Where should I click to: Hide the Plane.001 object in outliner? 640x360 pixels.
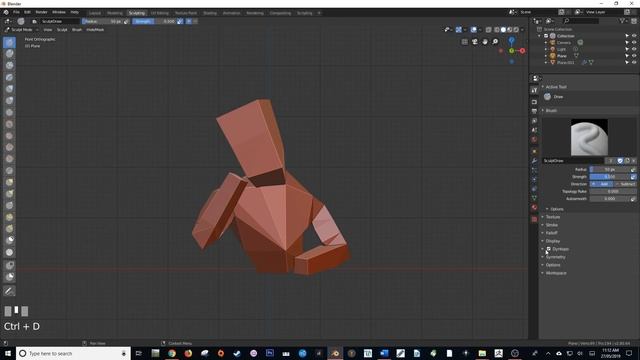click(634, 62)
